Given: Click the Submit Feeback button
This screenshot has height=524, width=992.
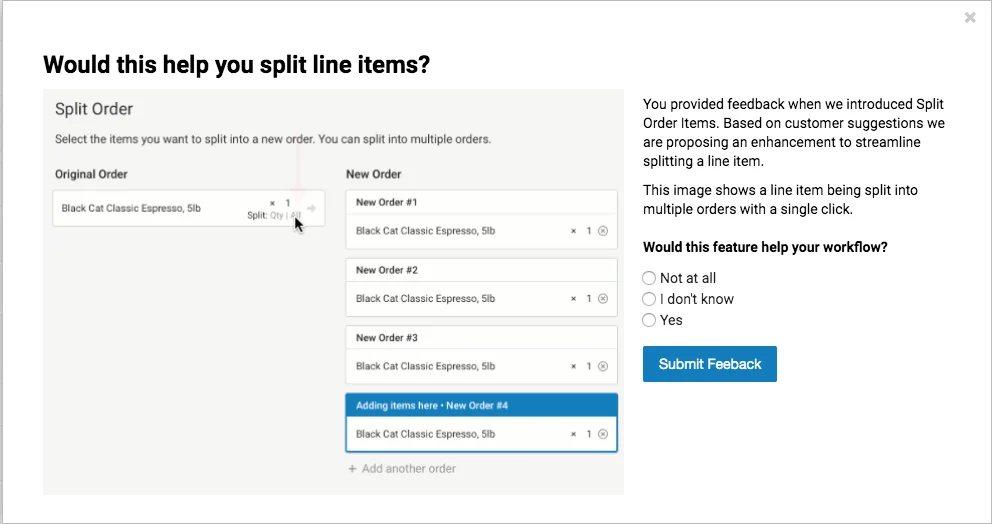Looking at the screenshot, I should 710,364.
